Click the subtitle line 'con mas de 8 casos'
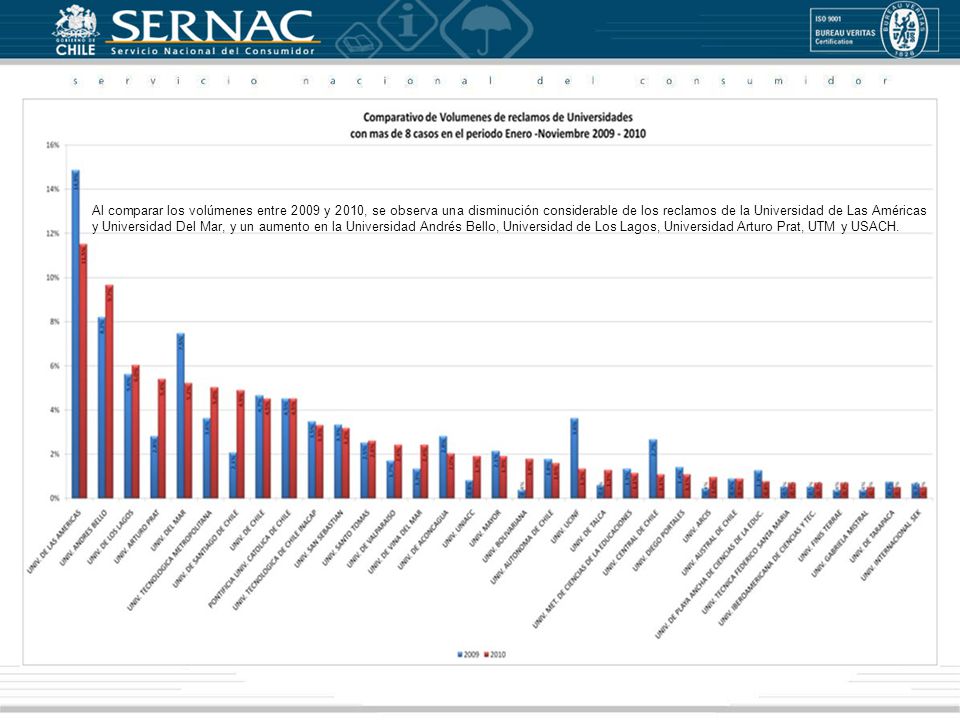Screen dimensions: 960x720 (x=498, y=133)
